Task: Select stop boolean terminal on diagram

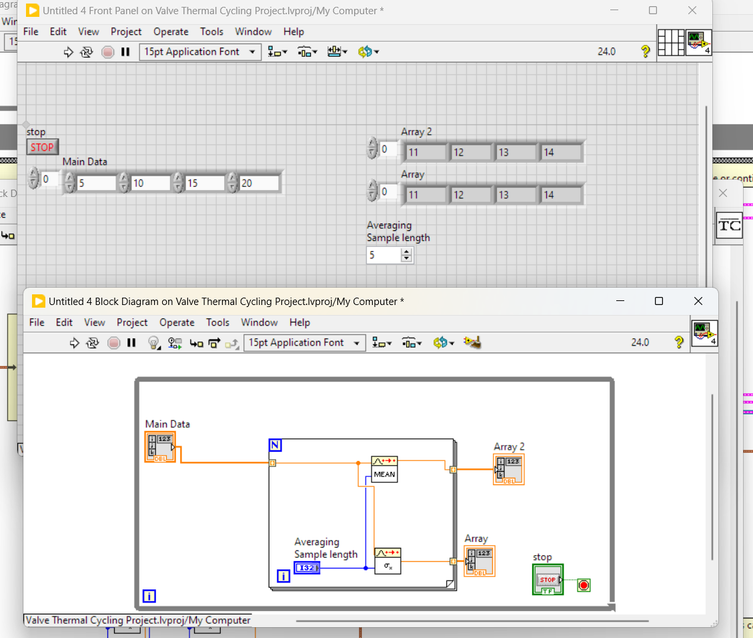Action: (547, 579)
